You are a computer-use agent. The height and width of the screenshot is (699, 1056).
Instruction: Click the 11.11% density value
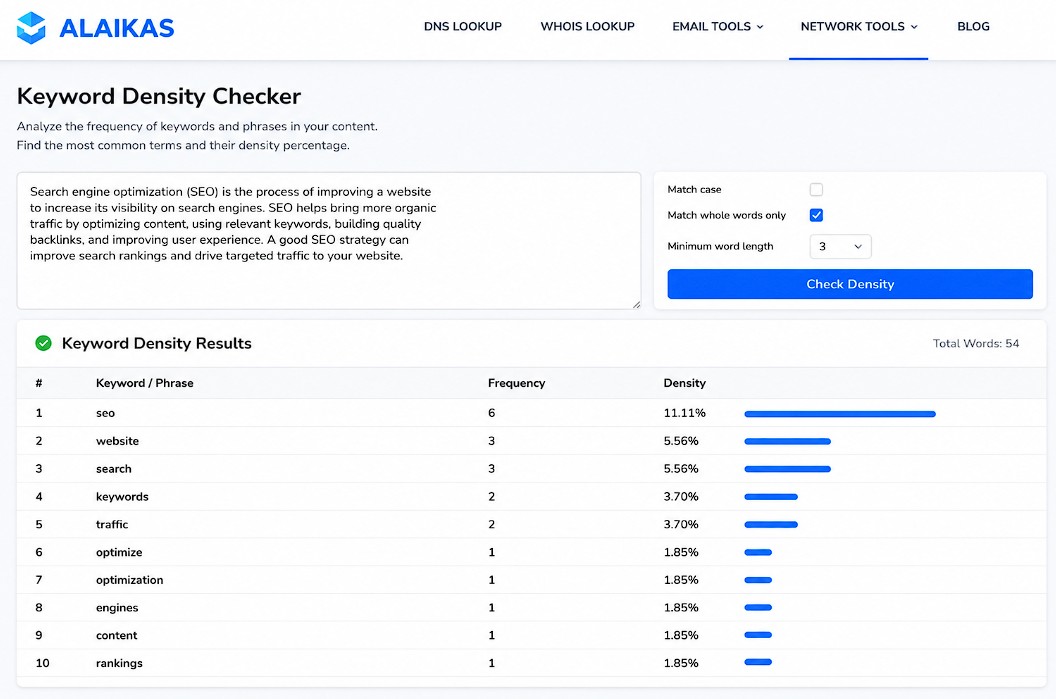[x=684, y=413]
